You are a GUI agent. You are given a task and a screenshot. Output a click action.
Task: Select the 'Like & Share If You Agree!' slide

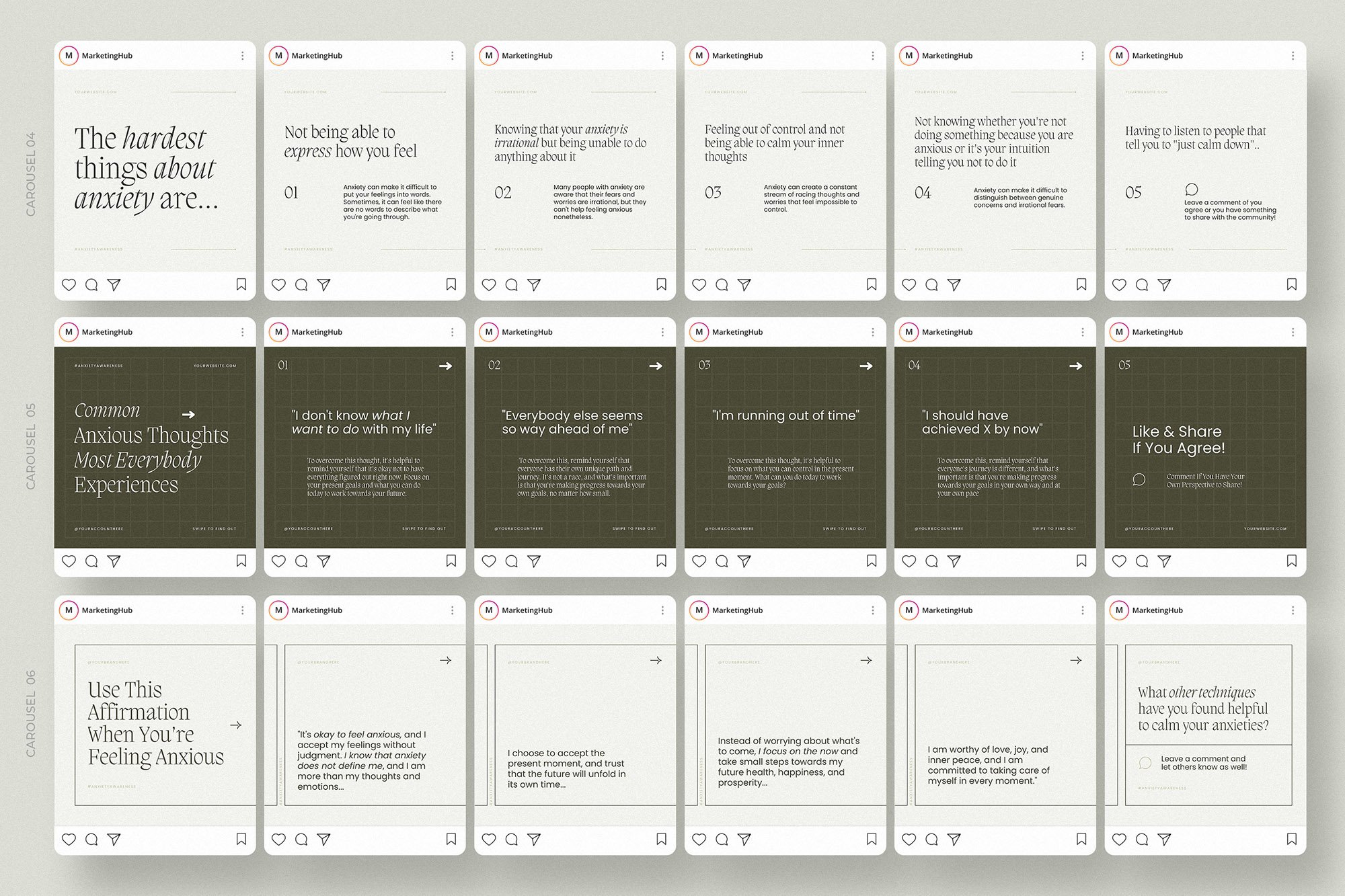1205,448
